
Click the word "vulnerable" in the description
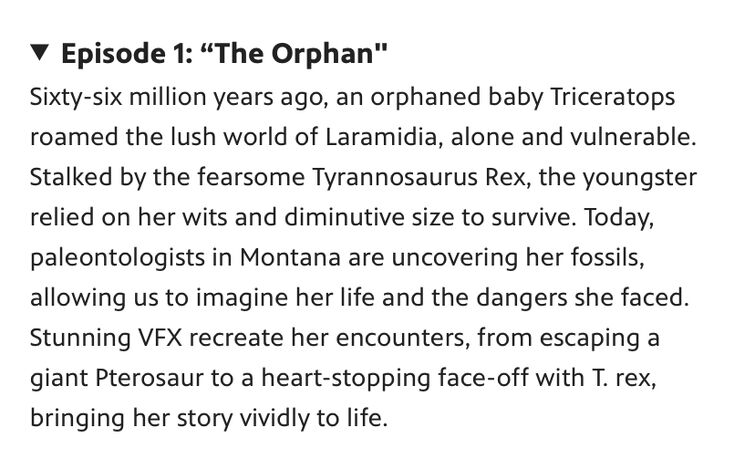(x=633, y=137)
